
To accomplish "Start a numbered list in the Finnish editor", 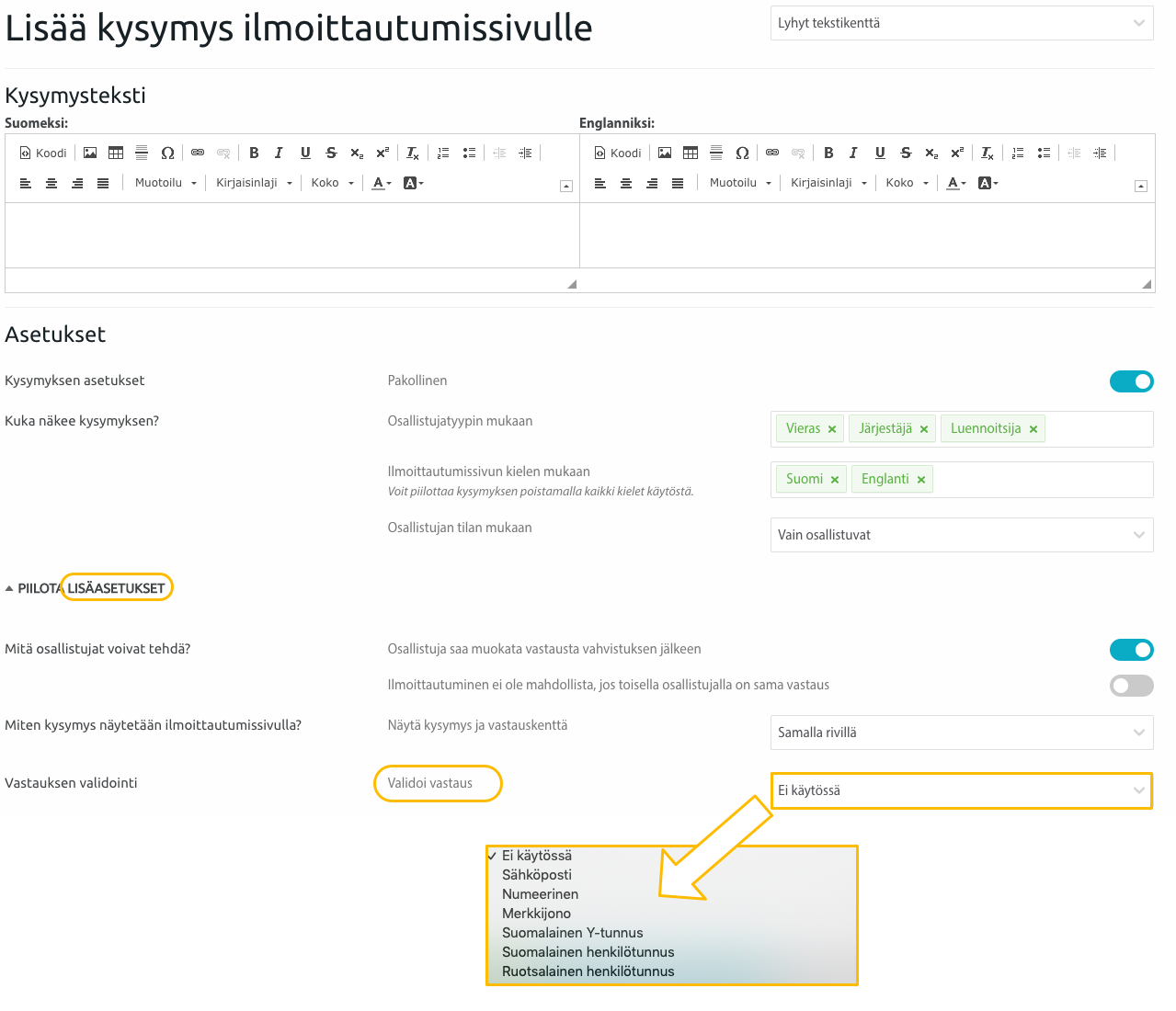I will point(443,153).
